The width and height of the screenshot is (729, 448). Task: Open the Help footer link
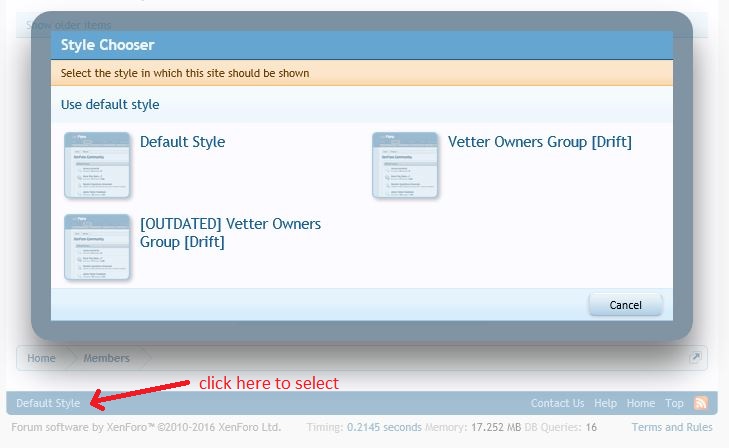pos(605,403)
